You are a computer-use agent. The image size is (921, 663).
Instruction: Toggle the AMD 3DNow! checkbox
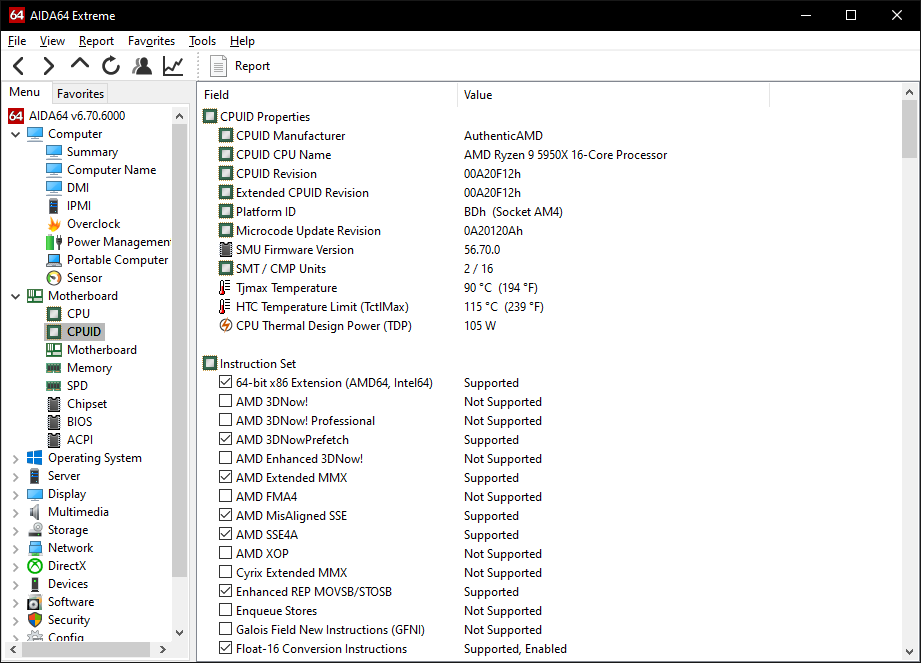tap(226, 402)
